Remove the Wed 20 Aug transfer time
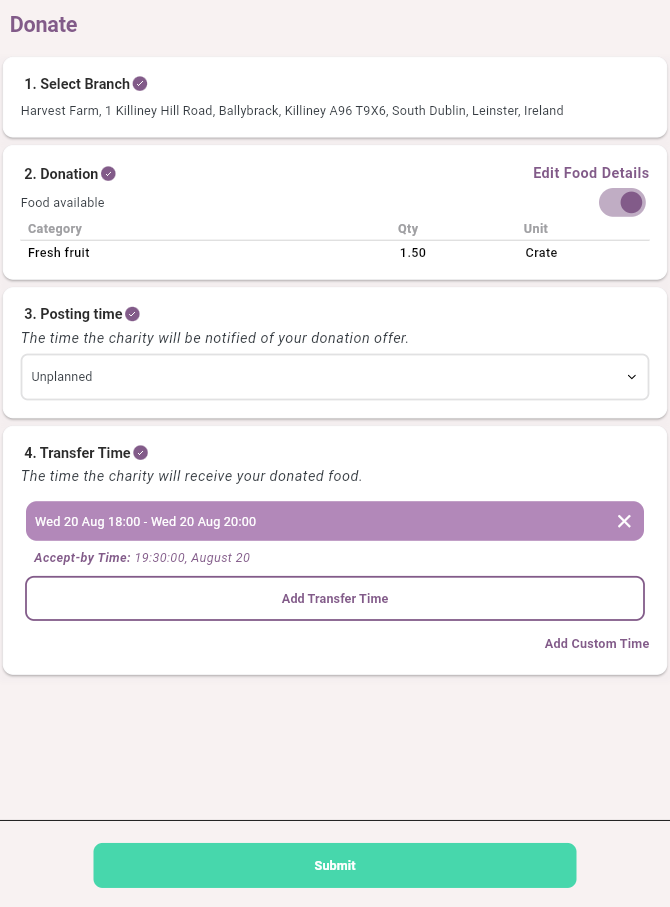Image resolution: width=670 pixels, height=907 pixels. [x=624, y=521]
